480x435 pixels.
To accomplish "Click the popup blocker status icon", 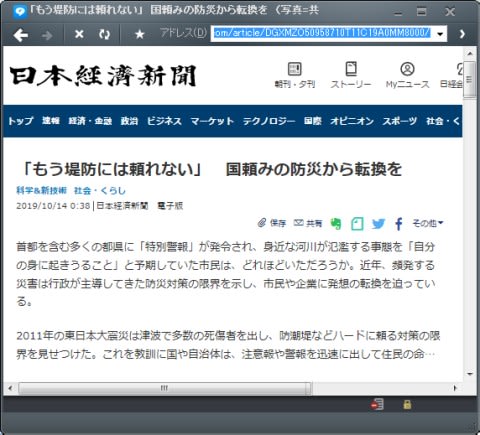I will click(x=377, y=404).
